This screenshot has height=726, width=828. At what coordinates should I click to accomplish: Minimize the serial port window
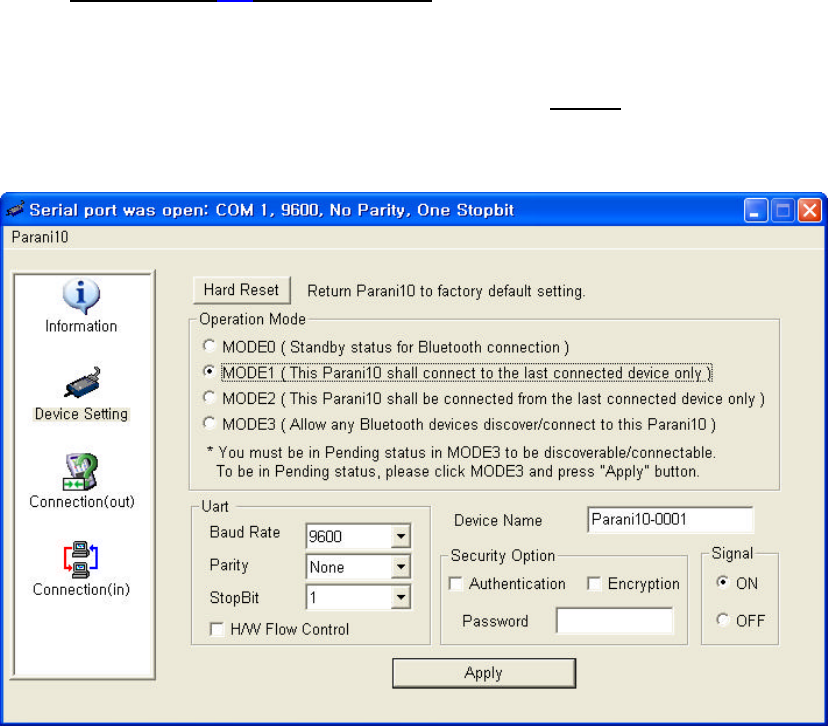click(756, 211)
